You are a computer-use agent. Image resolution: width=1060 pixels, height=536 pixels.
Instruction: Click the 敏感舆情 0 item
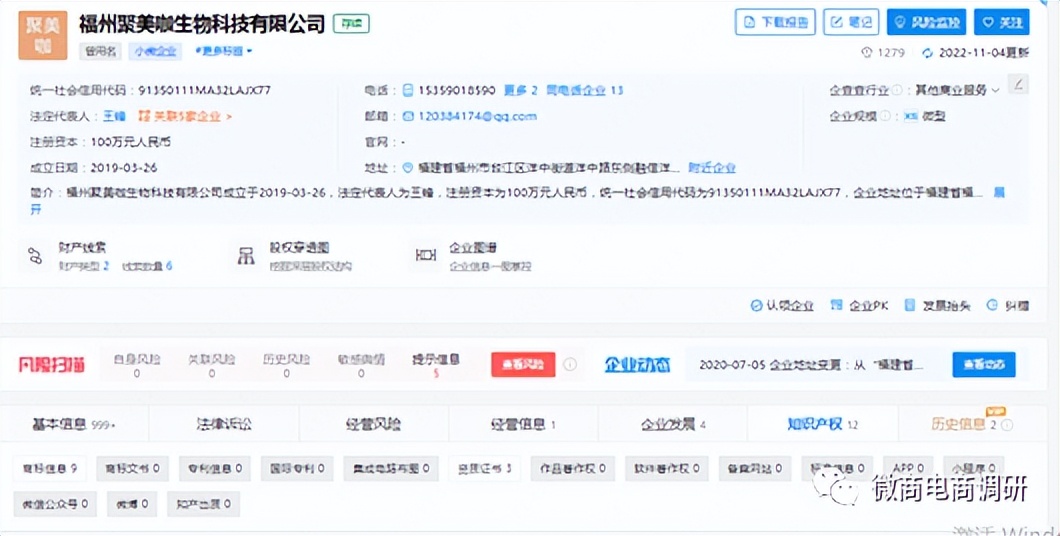click(x=361, y=365)
